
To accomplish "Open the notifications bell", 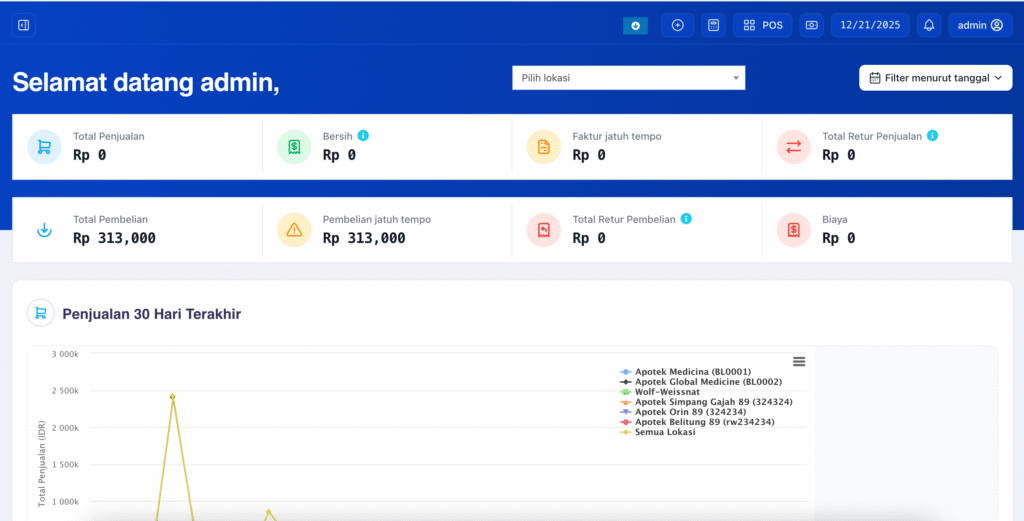I will click(x=929, y=25).
